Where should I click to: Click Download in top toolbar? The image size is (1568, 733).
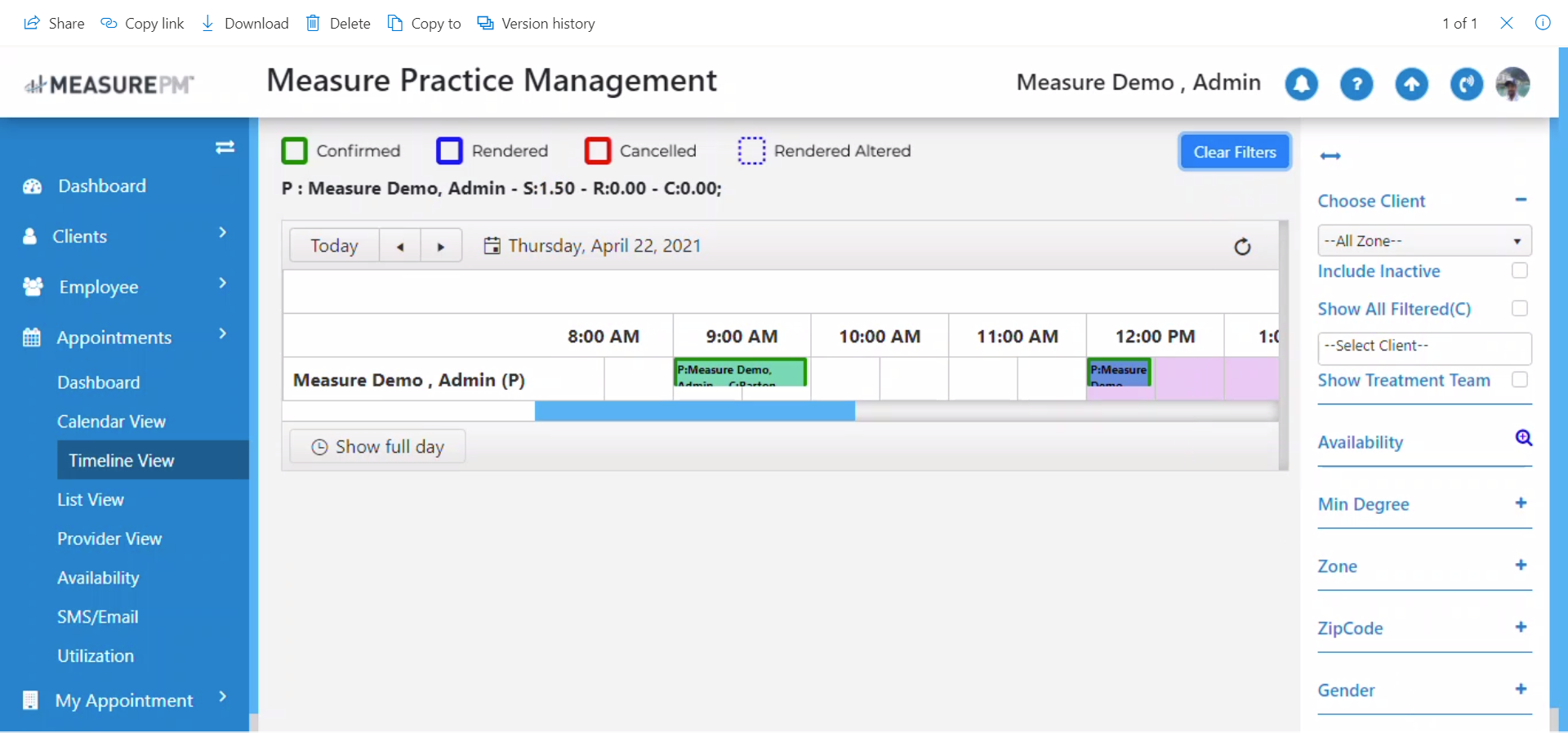[245, 23]
